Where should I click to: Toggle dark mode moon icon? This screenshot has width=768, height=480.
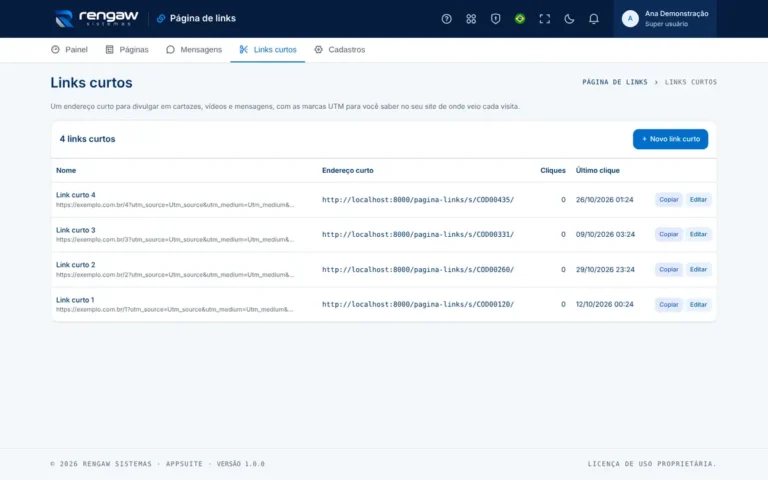coord(569,19)
